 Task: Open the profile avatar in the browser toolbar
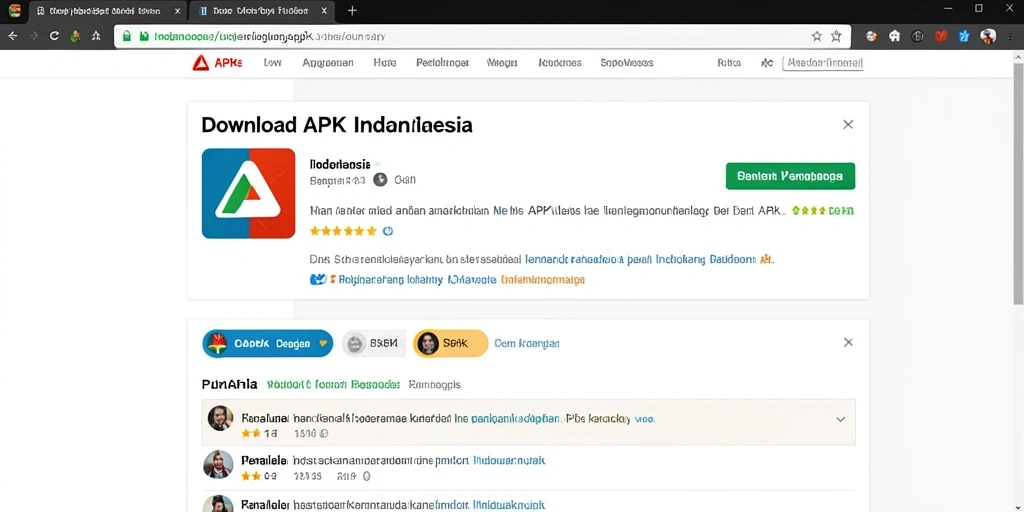[x=989, y=37]
